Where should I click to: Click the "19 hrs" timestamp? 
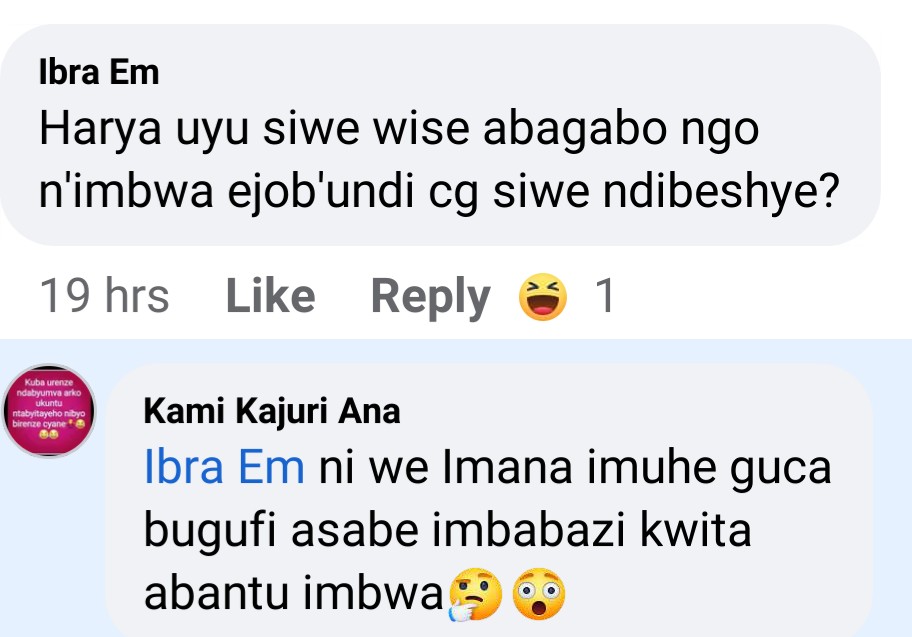coord(104,297)
